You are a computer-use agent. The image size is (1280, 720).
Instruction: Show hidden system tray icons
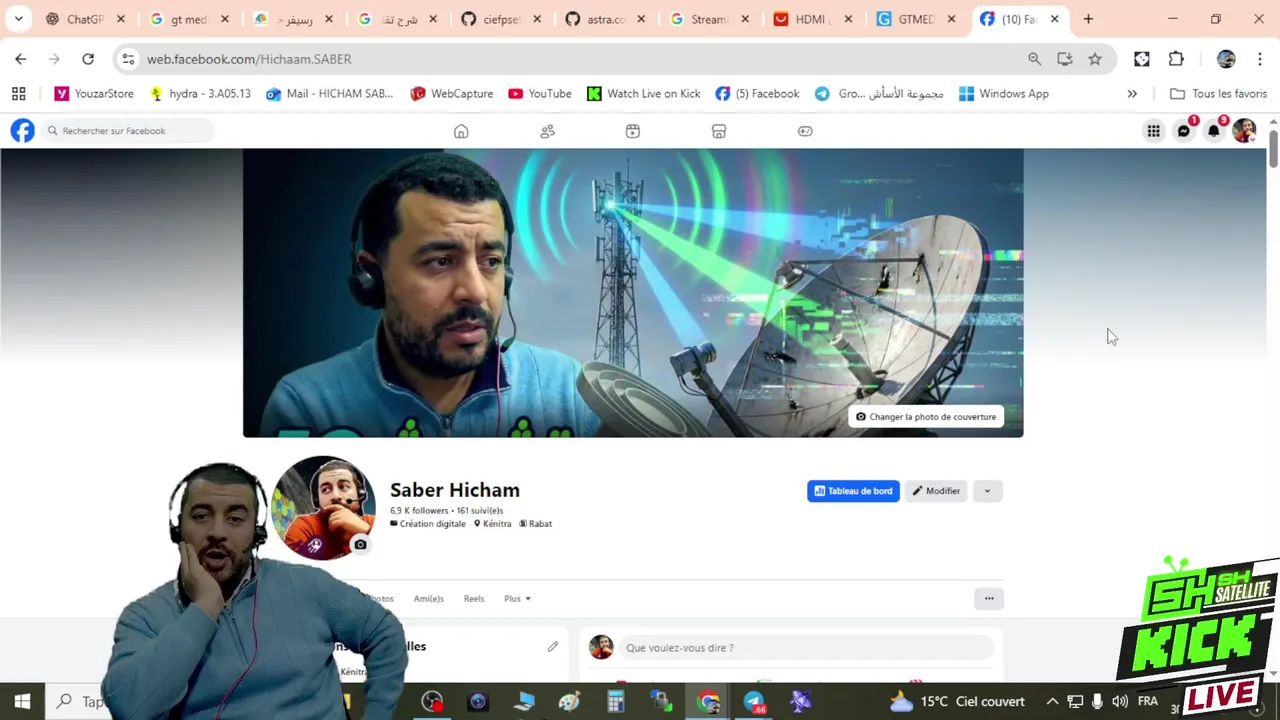(x=1052, y=702)
